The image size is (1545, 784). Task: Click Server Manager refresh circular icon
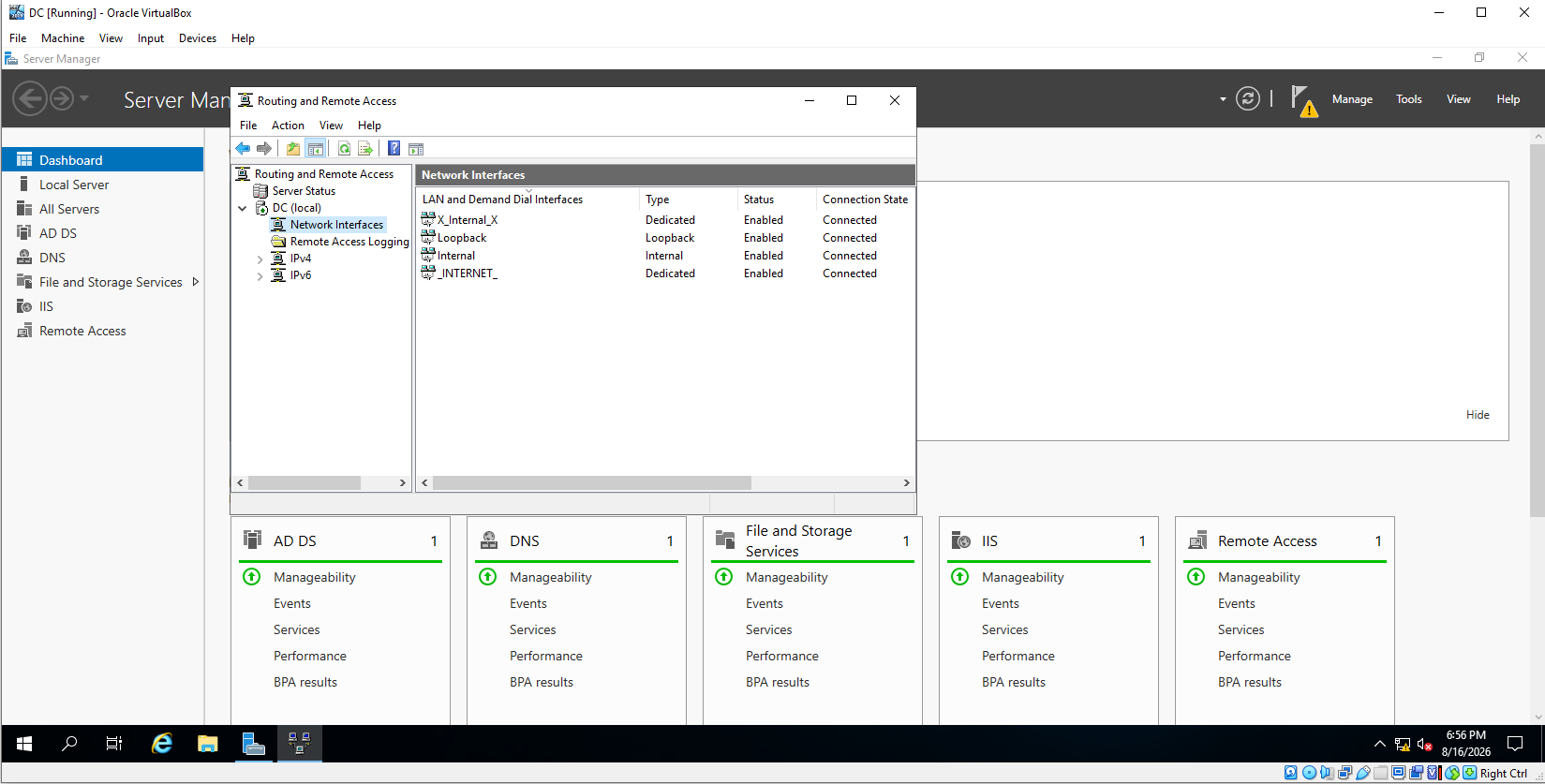coord(1247,98)
